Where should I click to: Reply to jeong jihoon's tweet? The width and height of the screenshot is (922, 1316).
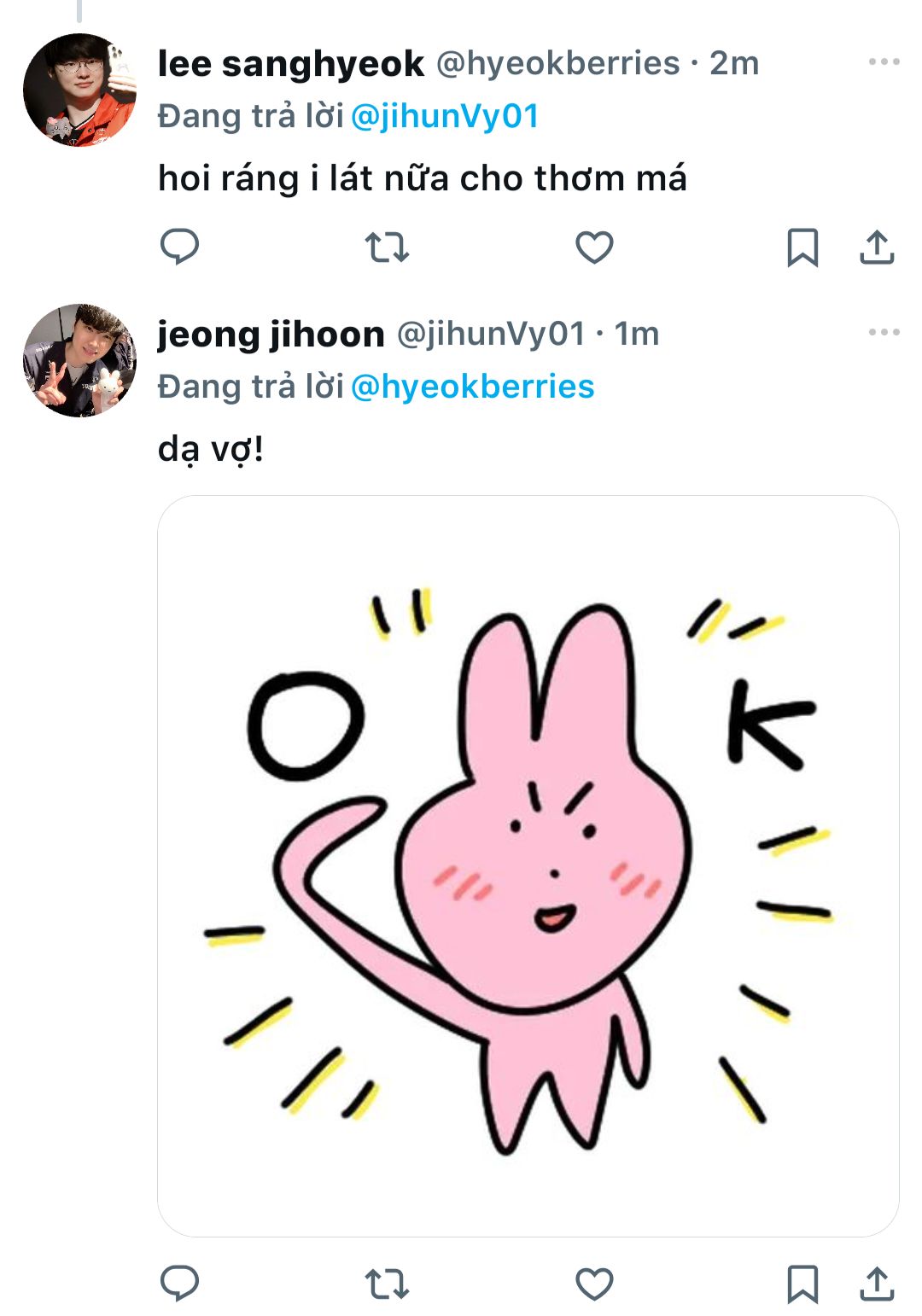point(179,1284)
